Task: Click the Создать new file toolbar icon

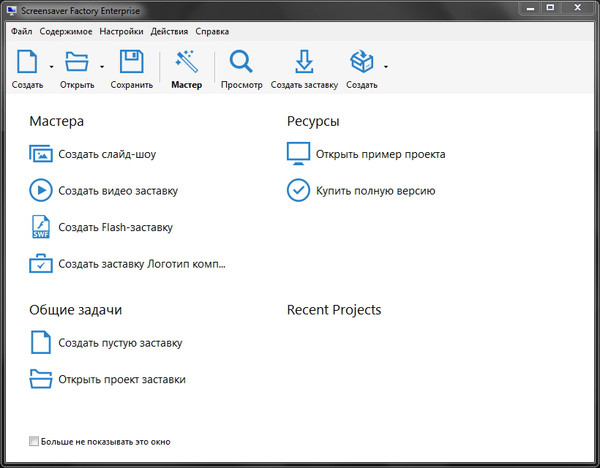Action: 28,63
